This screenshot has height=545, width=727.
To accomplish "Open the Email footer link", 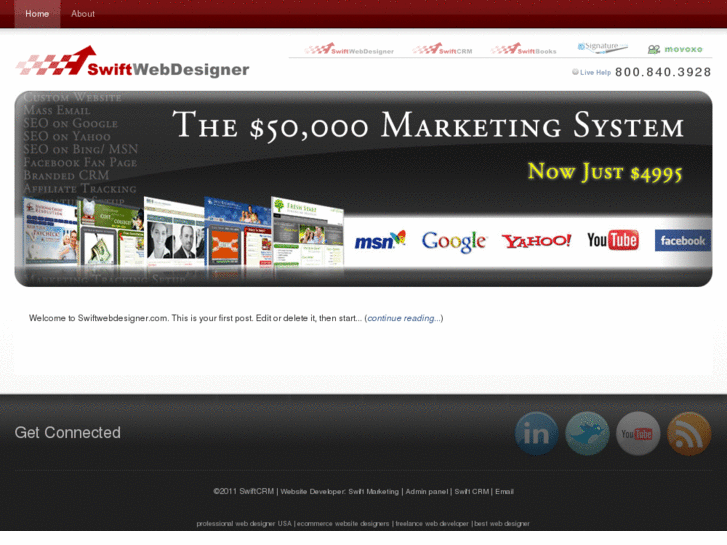I will coord(504,492).
